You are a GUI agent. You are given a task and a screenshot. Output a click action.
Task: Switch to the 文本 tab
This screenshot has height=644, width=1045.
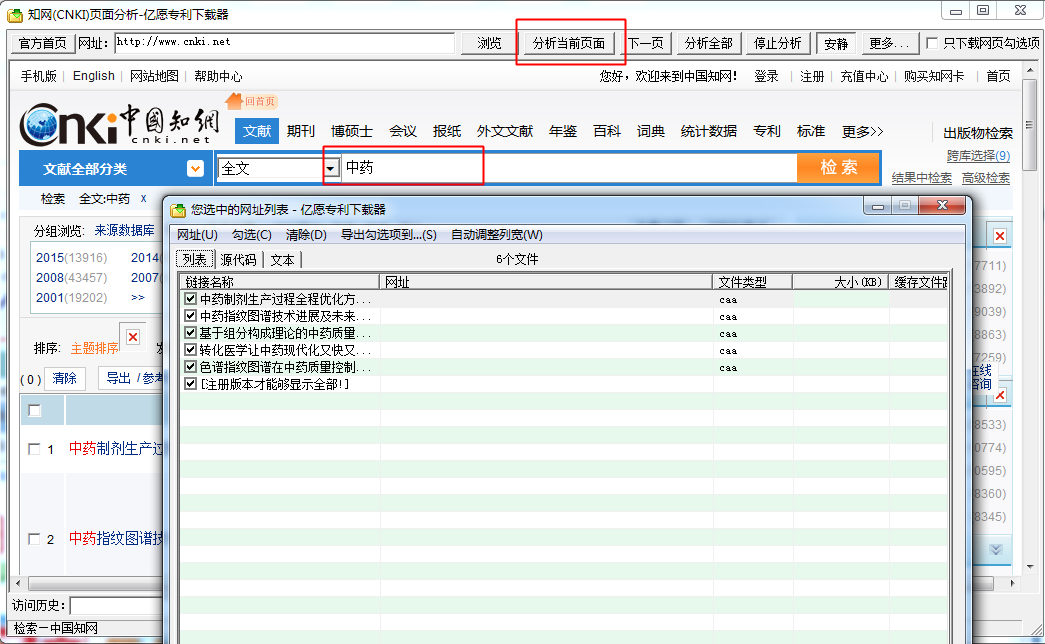[283, 259]
